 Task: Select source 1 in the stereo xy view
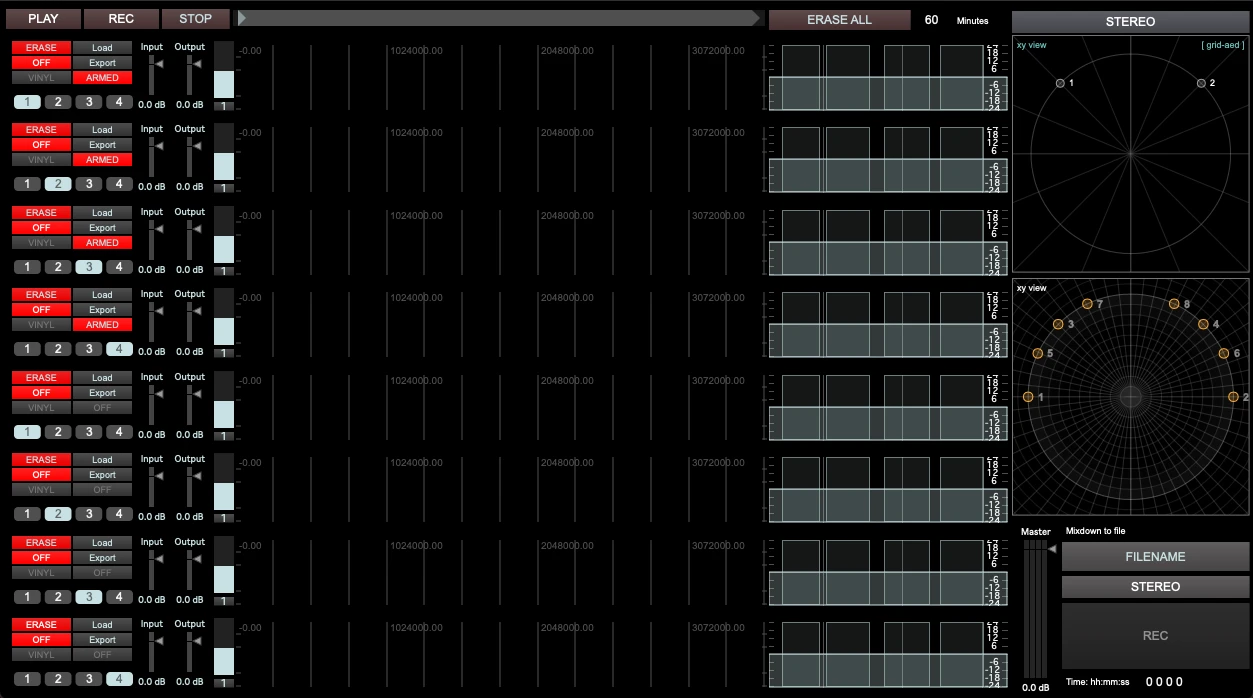click(1060, 83)
